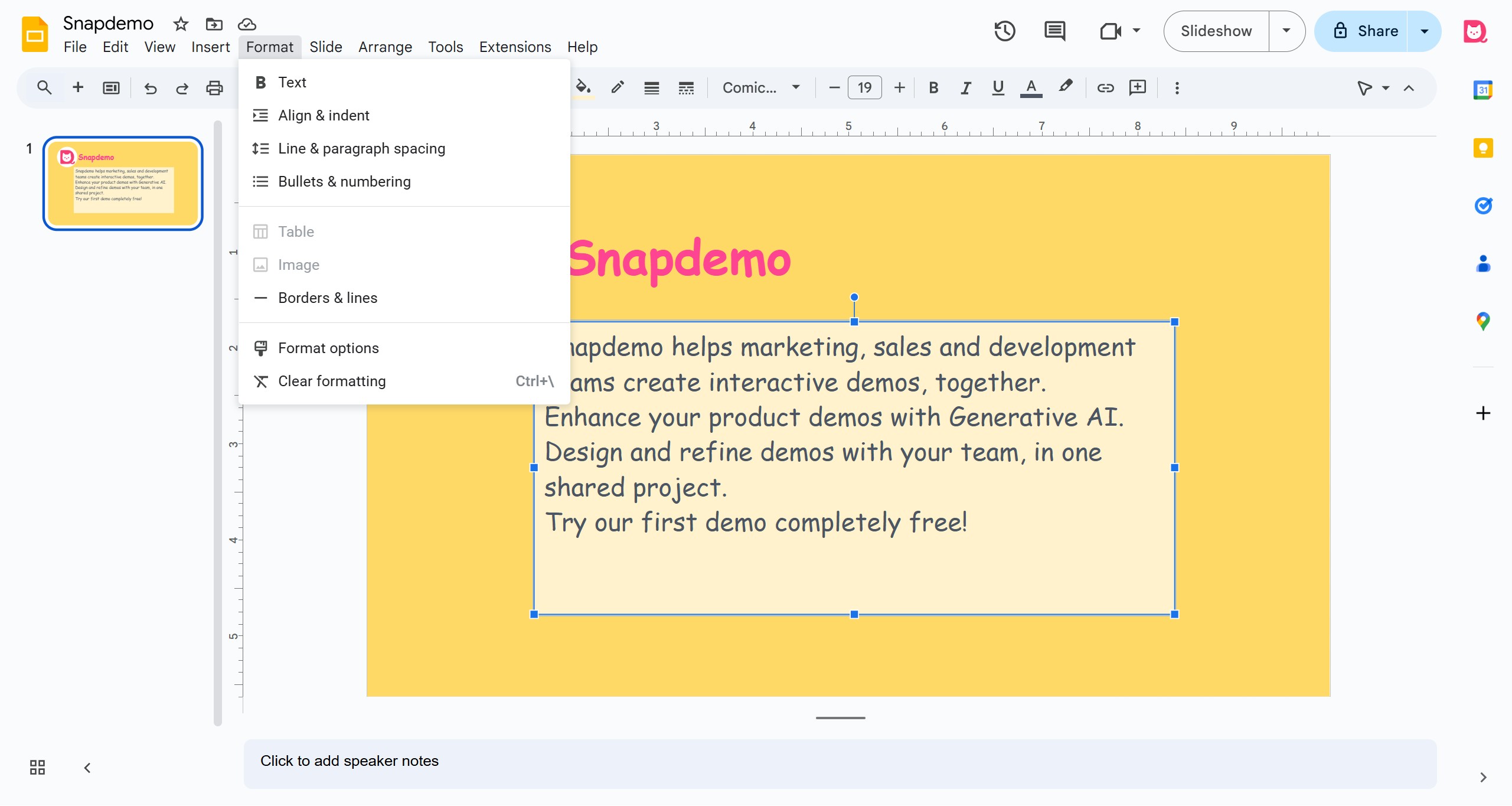
Task: Choose Text in the Format menu
Action: [404, 83]
